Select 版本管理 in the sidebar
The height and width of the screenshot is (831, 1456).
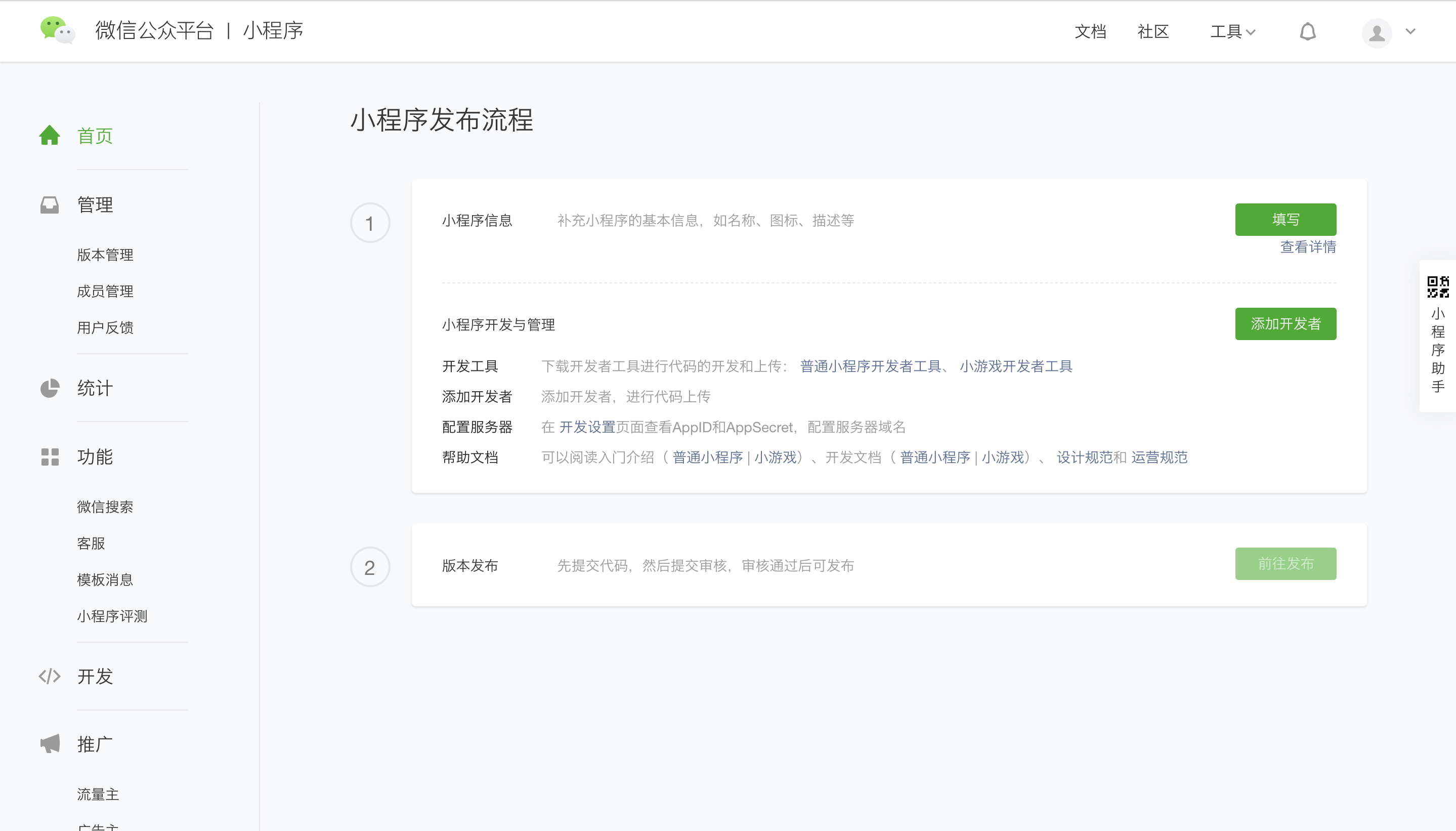[105, 255]
